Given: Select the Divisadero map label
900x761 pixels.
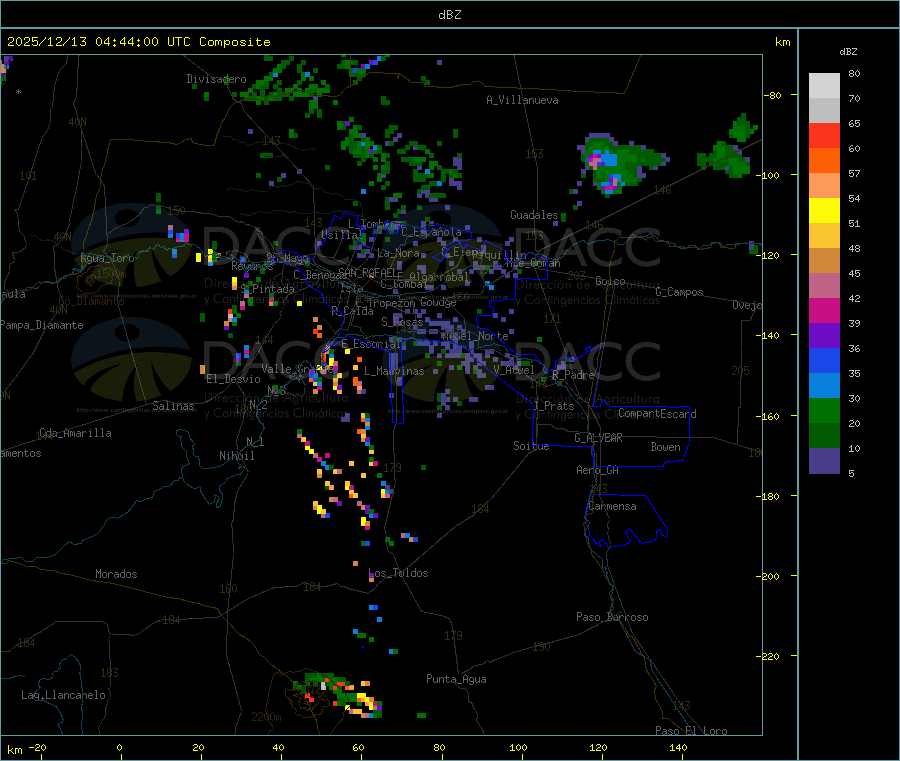Looking at the screenshot, I should pyautogui.click(x=216, y=79).
